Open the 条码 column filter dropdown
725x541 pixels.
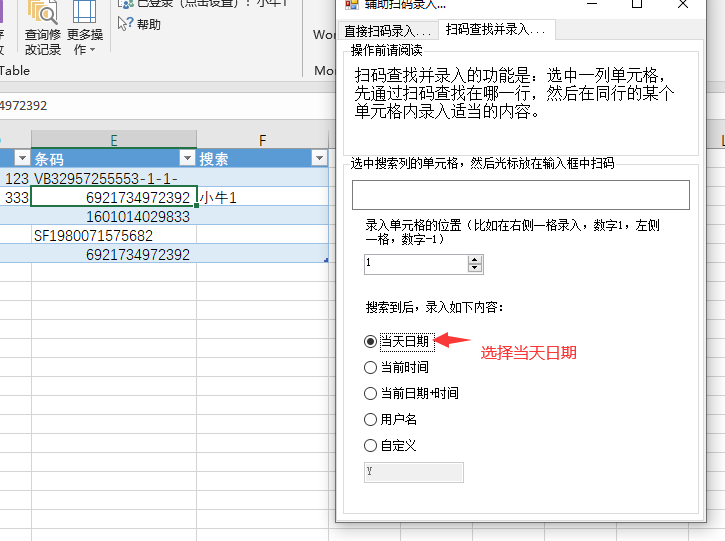click(186, 158)
